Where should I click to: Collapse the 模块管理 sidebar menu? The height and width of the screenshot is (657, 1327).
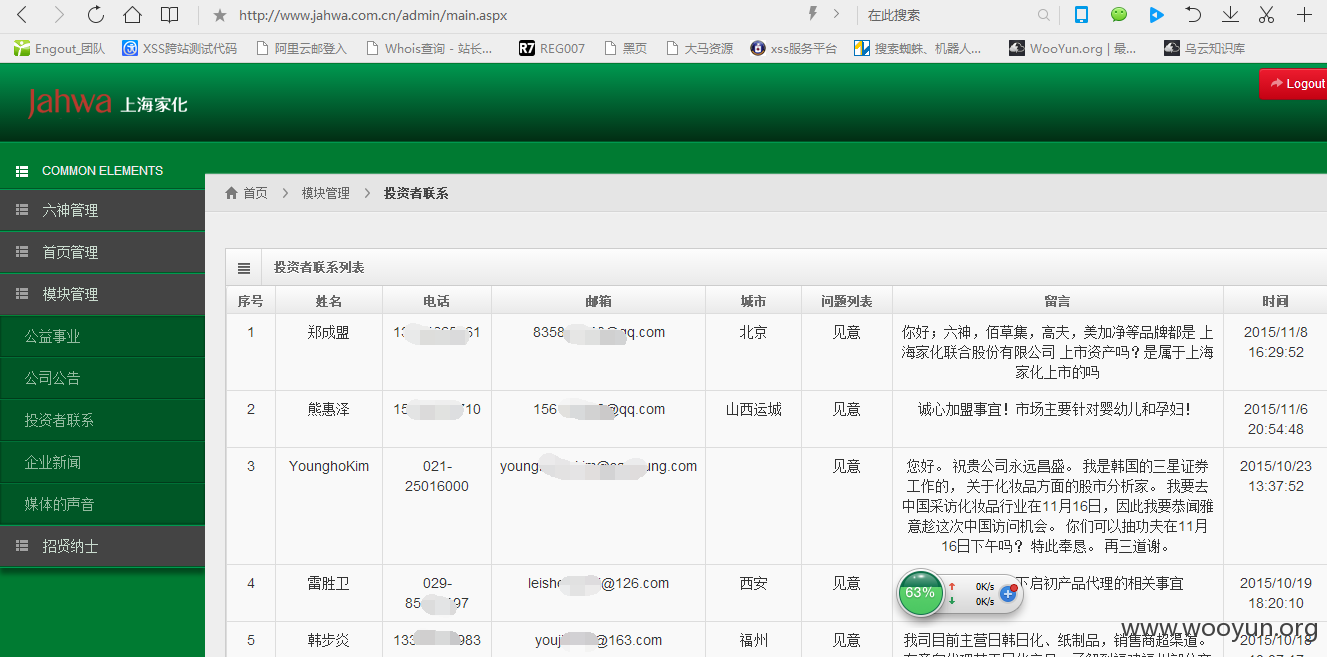click(x=102, y=294)
